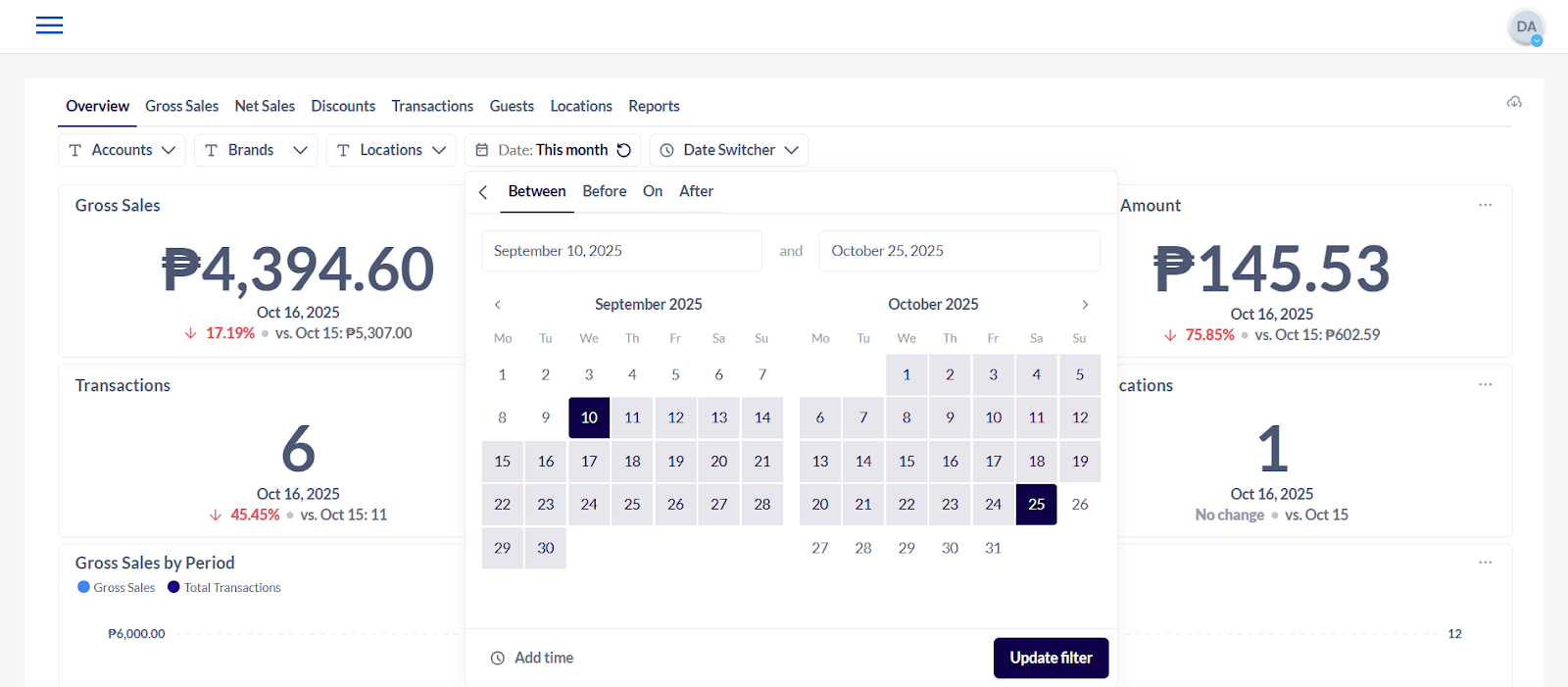Reset the date filter with refresh icon
The image size is (1568, 687).
click(624, 150)
